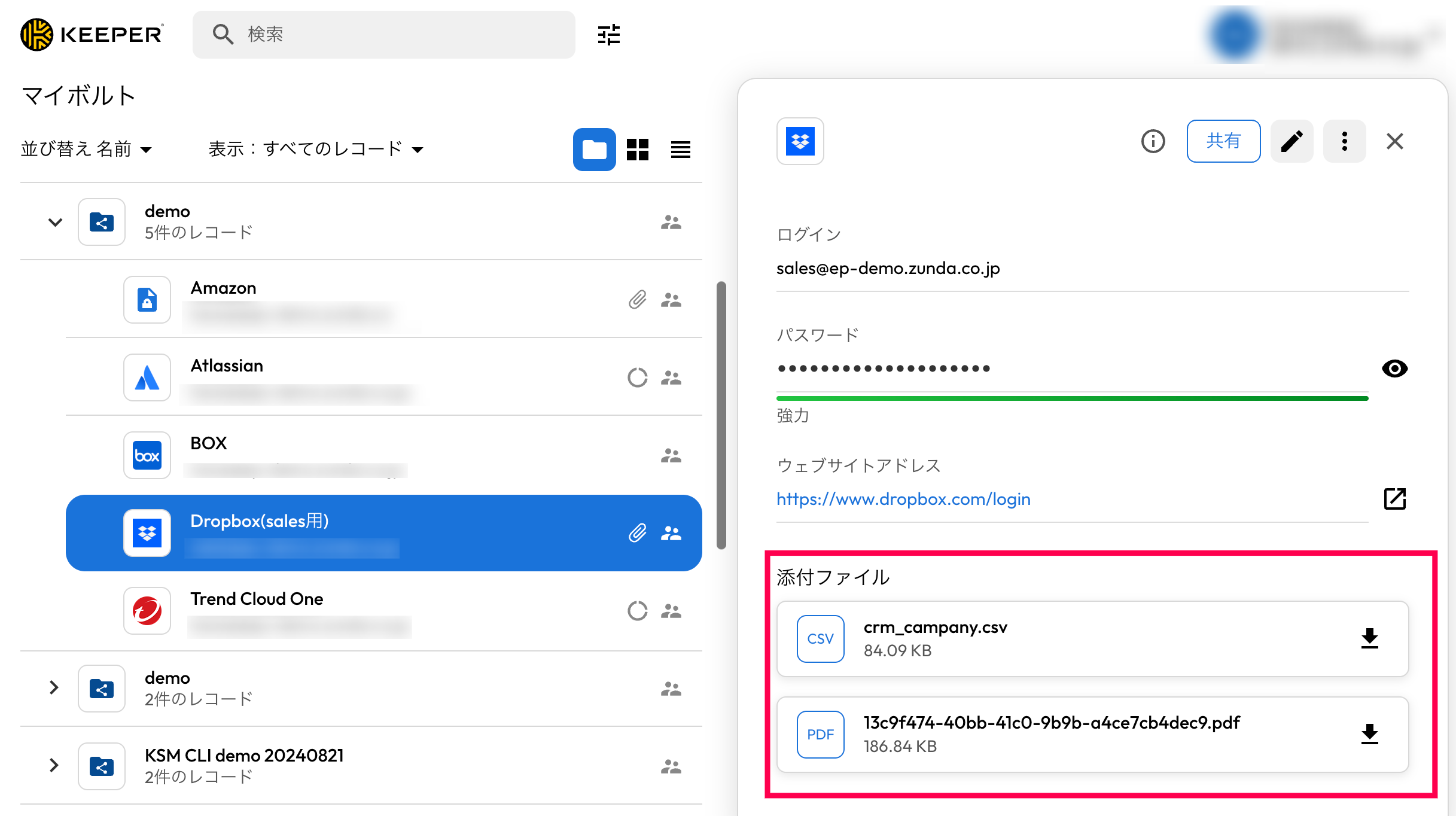The image size is (1456, 816).
Task: Click the record list scrollbar
Action: click(721, 415)
